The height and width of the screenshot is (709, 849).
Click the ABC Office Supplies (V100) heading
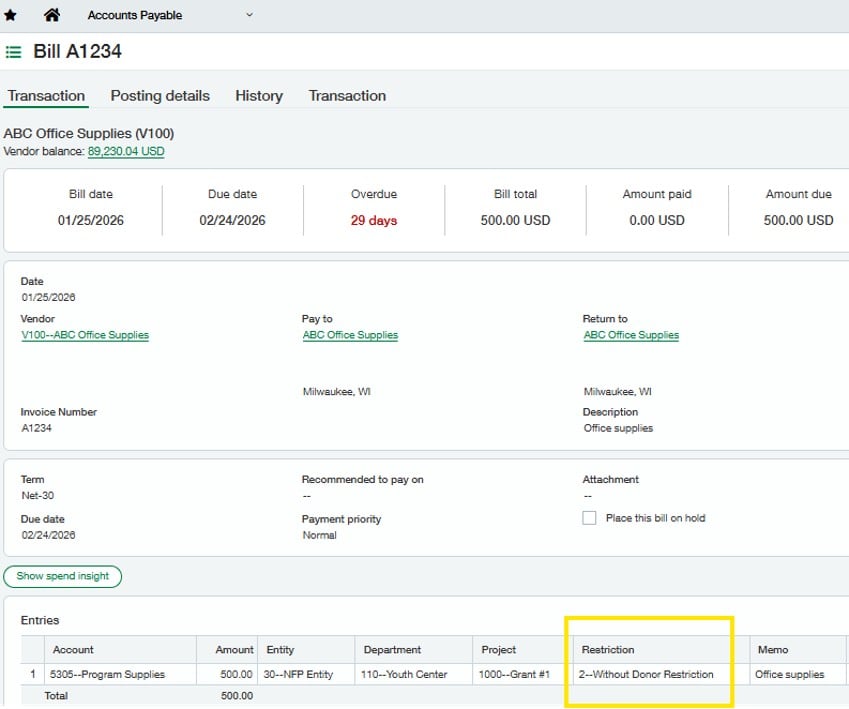tap(89, 133)
